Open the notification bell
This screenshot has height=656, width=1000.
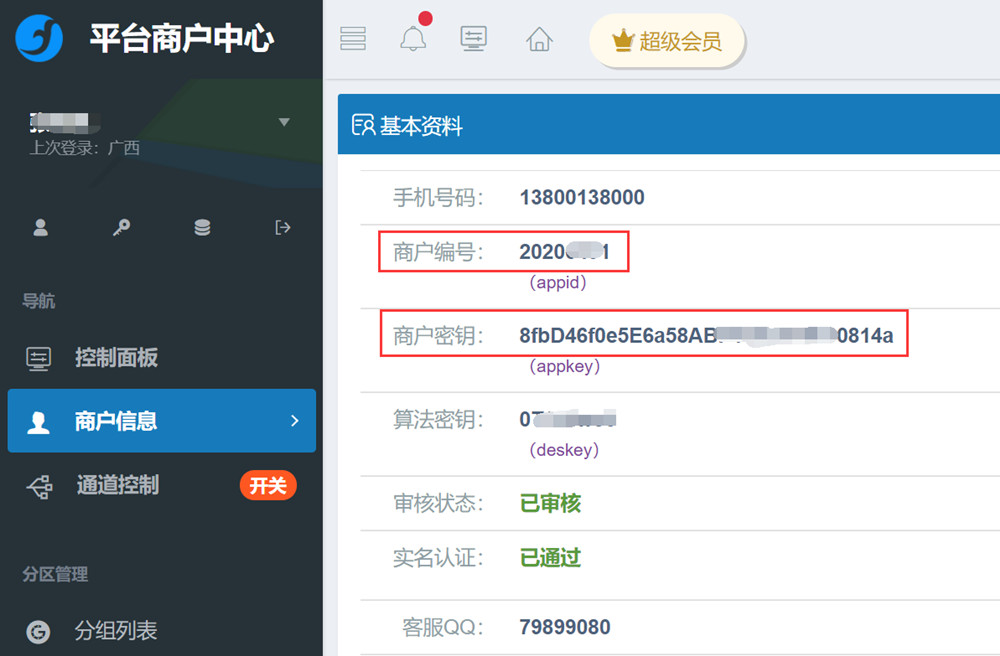[413, 39]
